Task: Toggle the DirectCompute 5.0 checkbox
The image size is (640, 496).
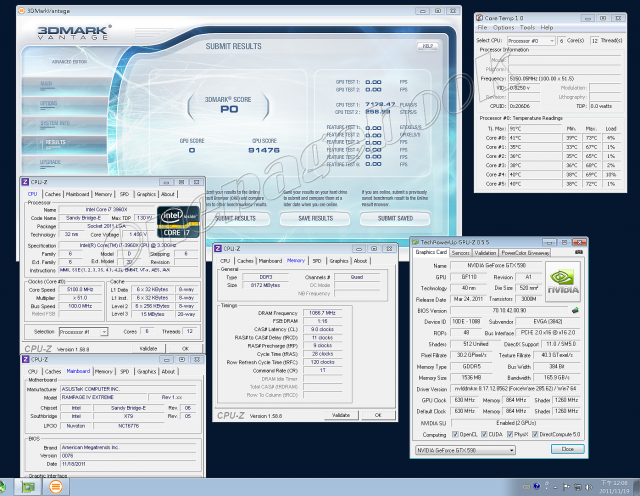Action: [535, 434]
